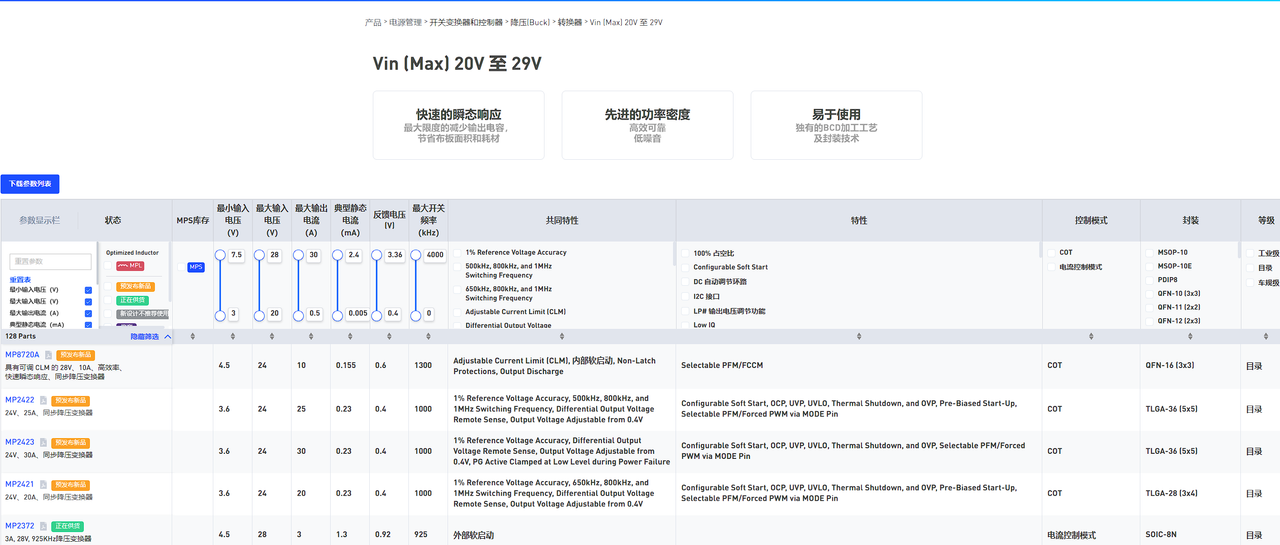Click the 4000 max switching frequency value box

(435, 255)
